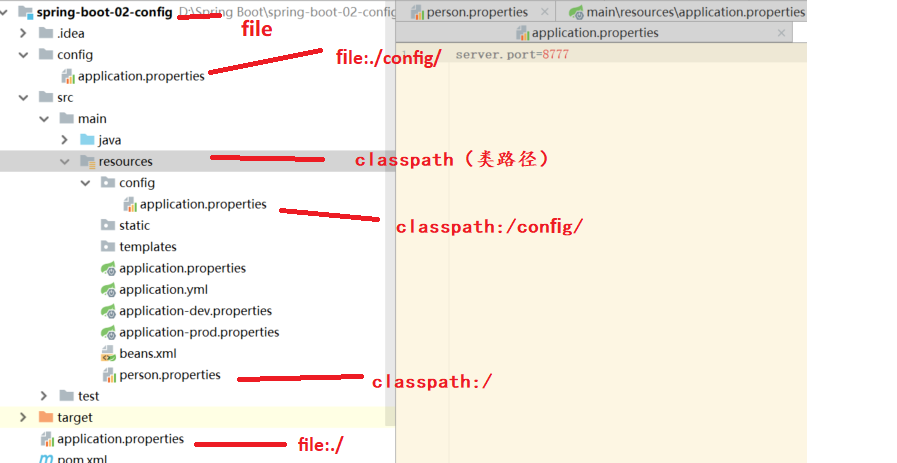The image size is (897, 463).
Task: Click the person.properties file icon in the tree
Action: click(x=109, y=375)
